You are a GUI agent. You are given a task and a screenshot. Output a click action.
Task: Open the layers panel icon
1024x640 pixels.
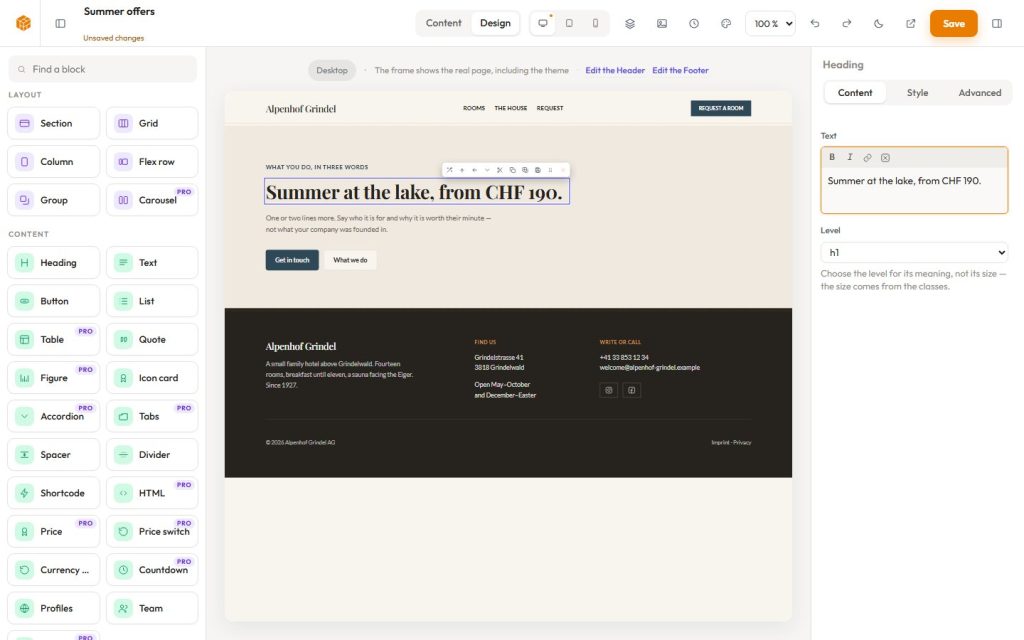click(x=630, y=24)
